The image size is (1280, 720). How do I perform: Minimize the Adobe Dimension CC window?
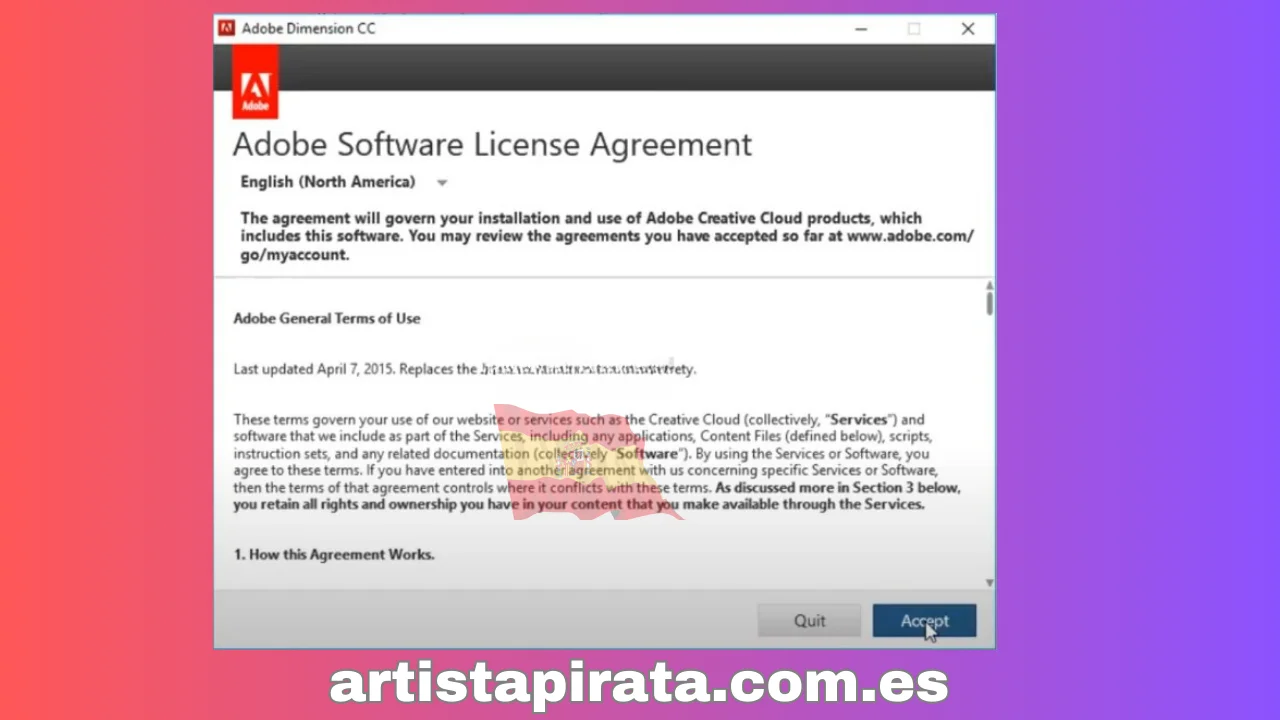[x=861, y=29]
